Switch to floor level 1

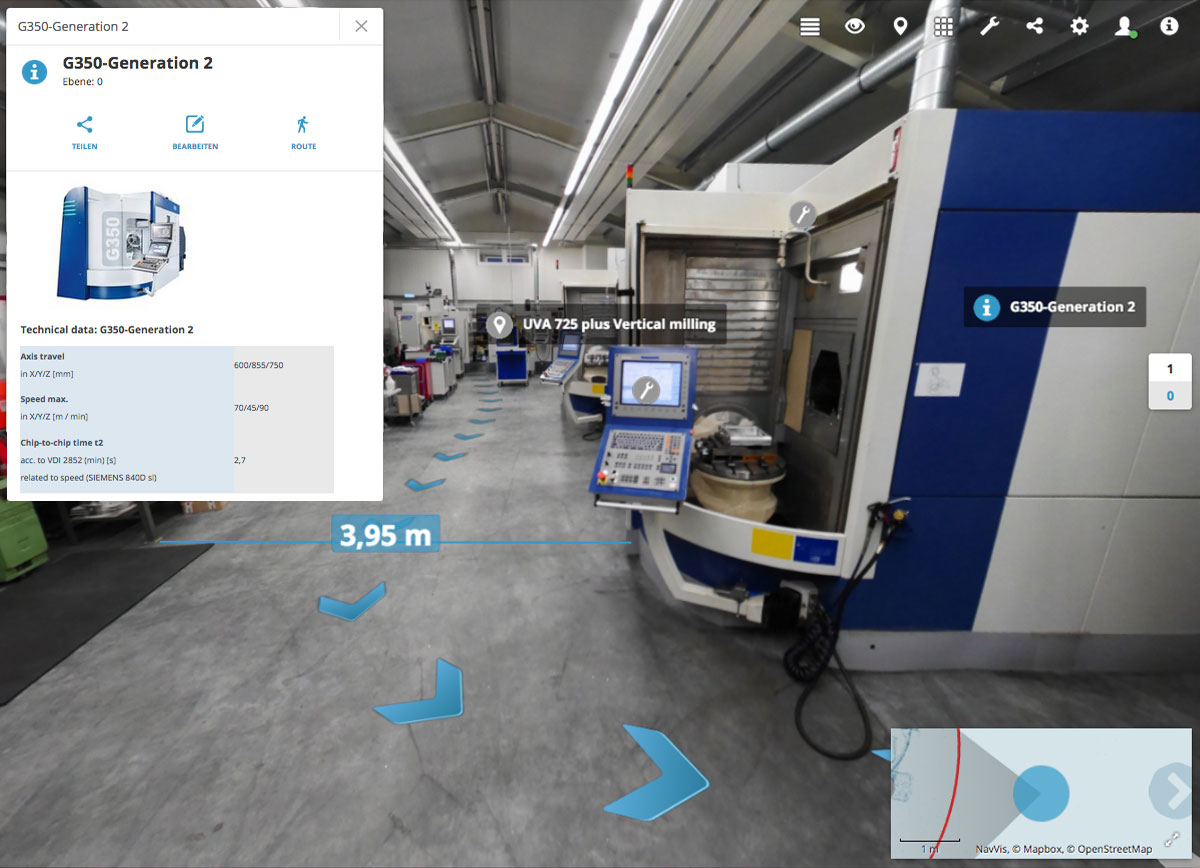point(1170,369)
